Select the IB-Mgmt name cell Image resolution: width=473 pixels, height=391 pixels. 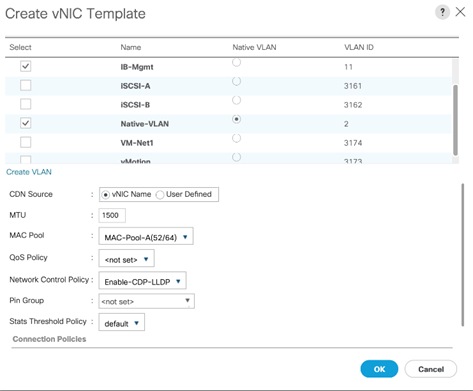pyautogui.click(x=137, y=67)
